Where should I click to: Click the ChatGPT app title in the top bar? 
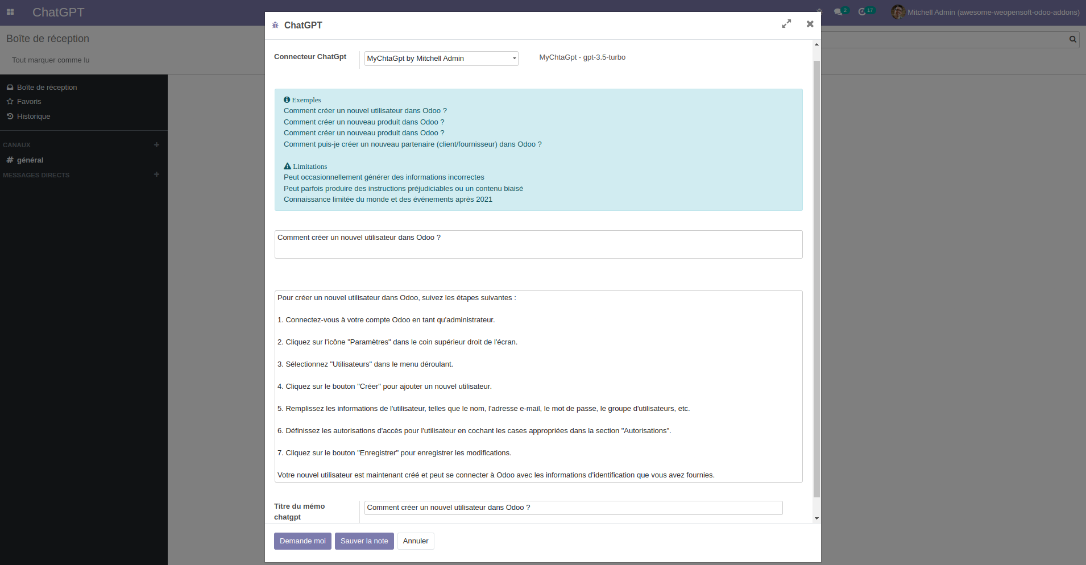(x=58, y=12)
